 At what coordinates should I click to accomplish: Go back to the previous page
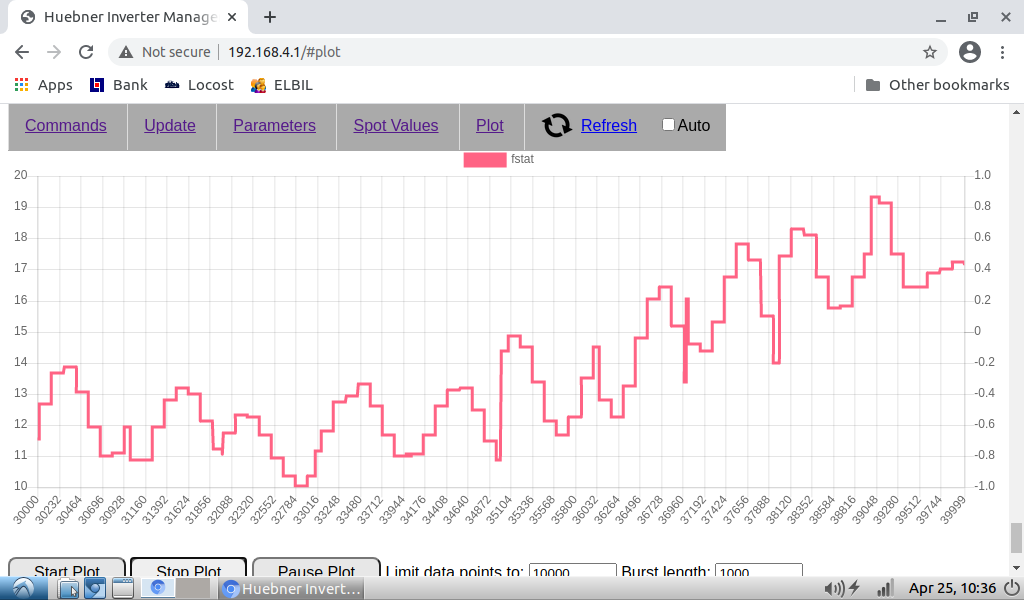click(22, 52)
